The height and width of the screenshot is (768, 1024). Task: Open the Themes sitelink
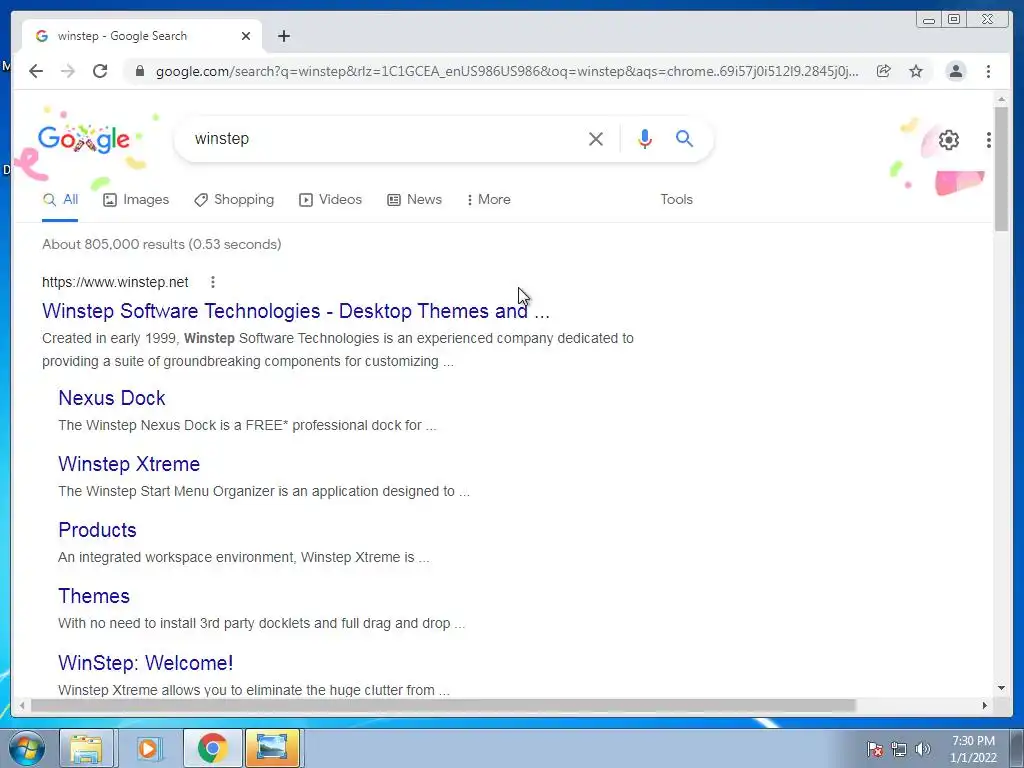pos(94,596)
